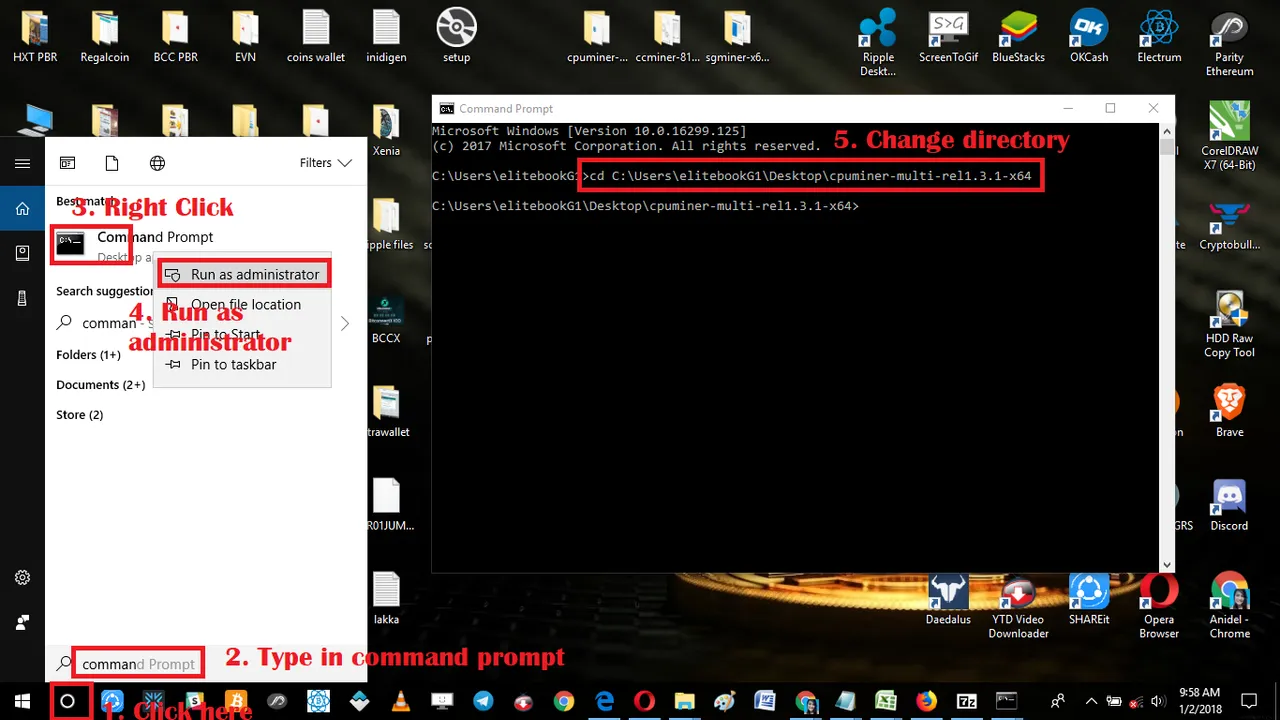
Task: Click the volume speaker tray icon
Action: click(1156, 701)
